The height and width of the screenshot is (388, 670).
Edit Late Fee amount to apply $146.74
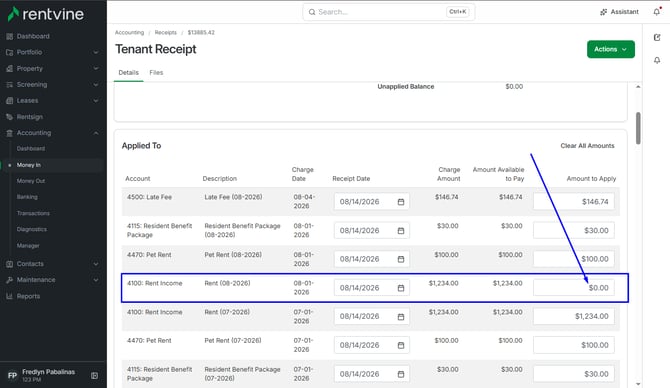click(x=574, y=202)
